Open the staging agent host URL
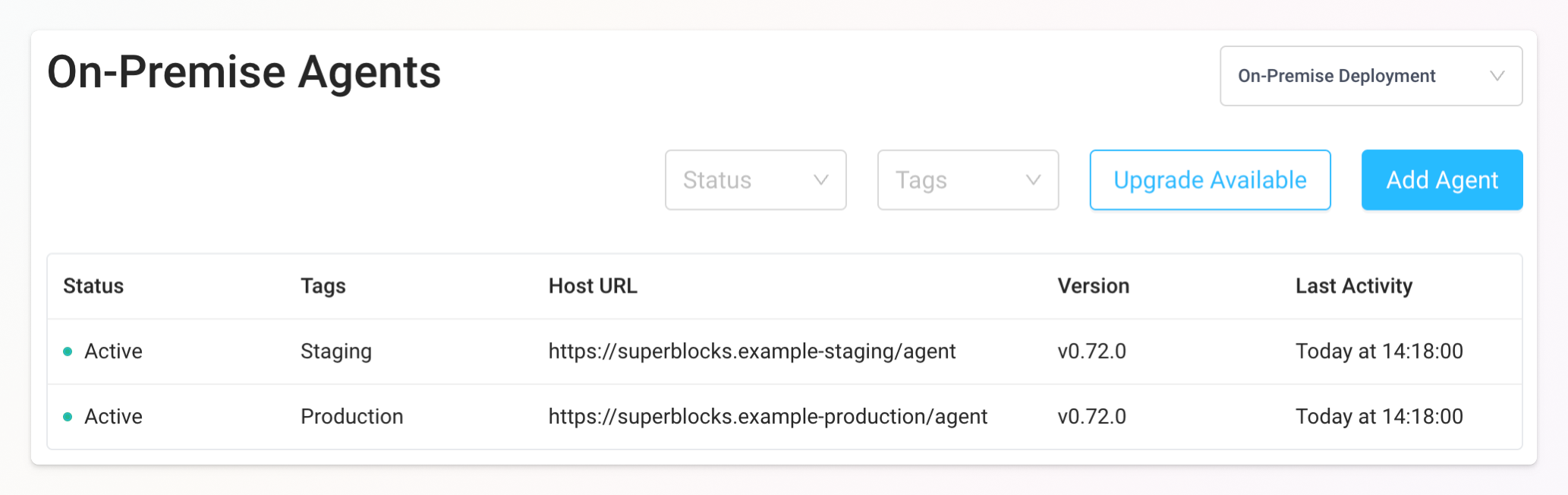1568x495 pixels. [x=751, y=352]
